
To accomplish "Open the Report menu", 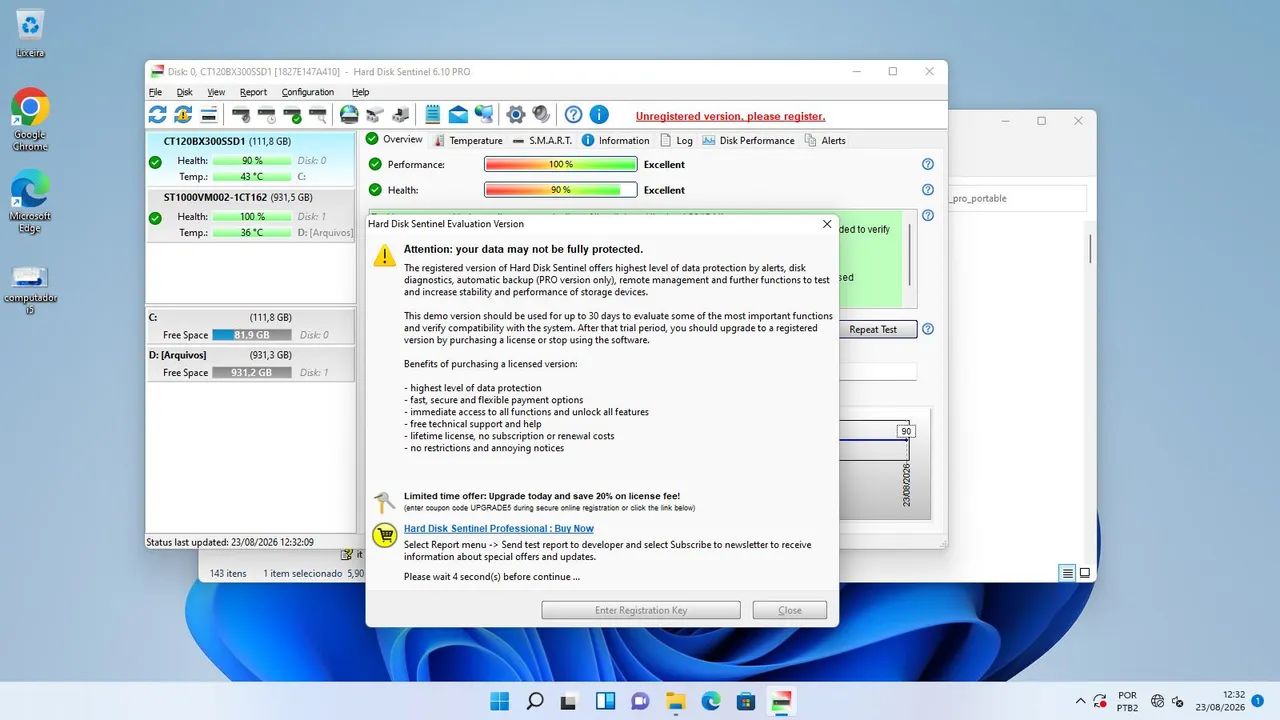I will pos(253,92).
